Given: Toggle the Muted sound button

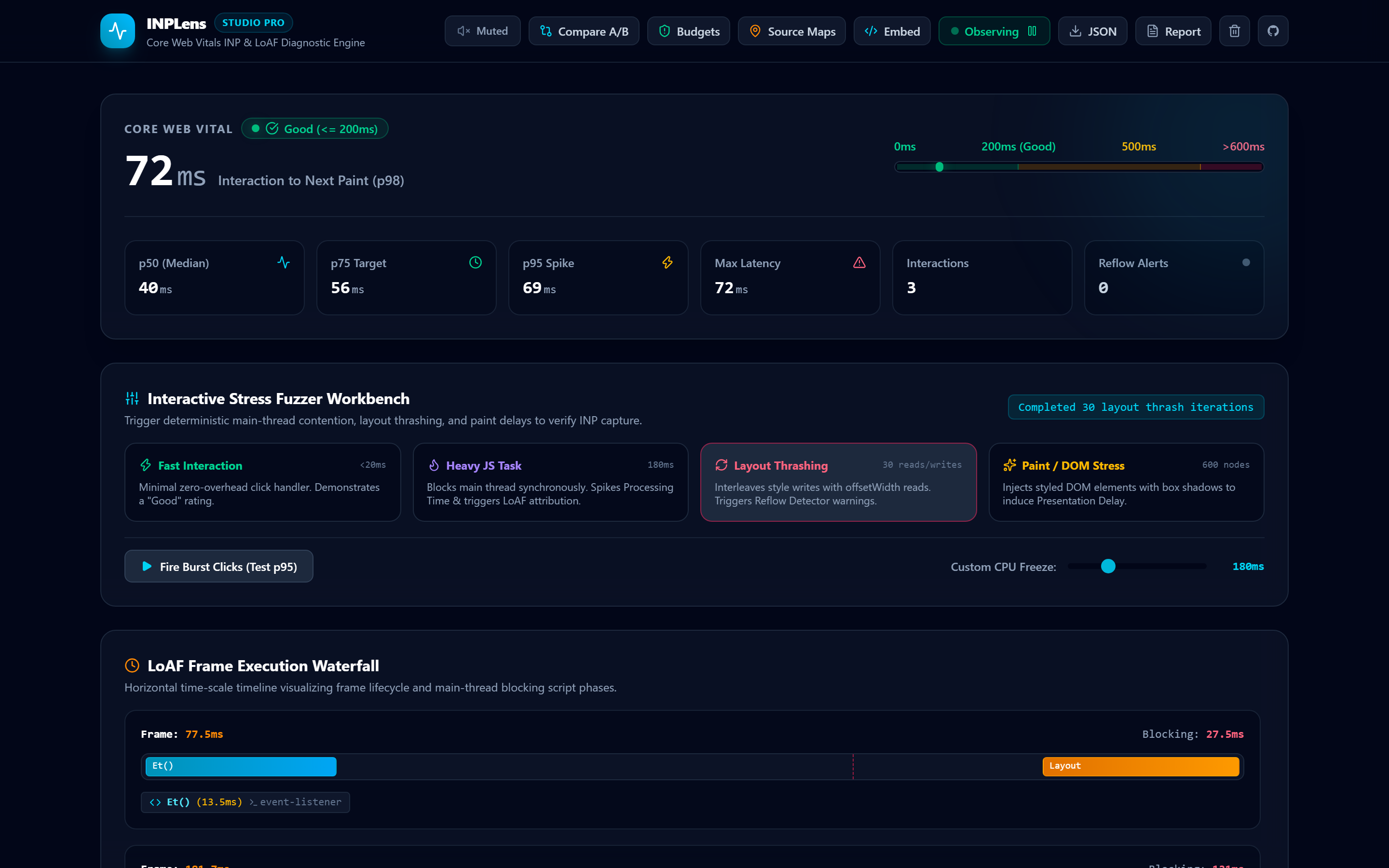Looking at the screenshot, I should (x=482, y=31).
